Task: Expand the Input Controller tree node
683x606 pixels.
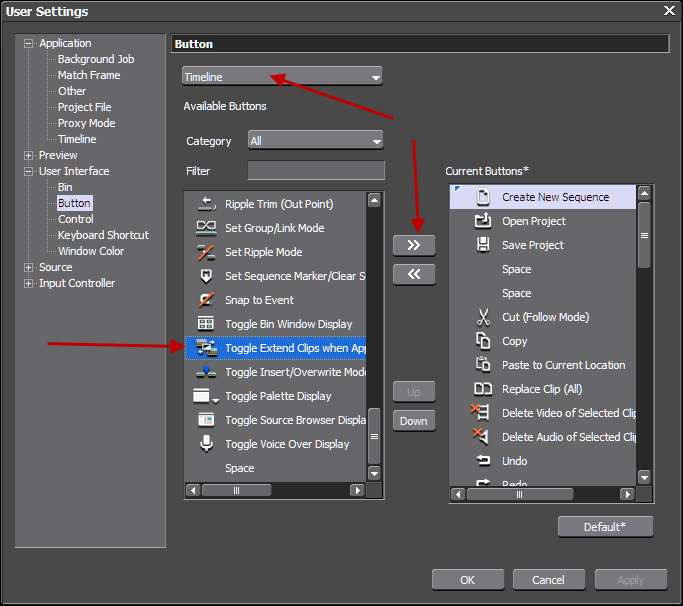Action: point(29,284)
